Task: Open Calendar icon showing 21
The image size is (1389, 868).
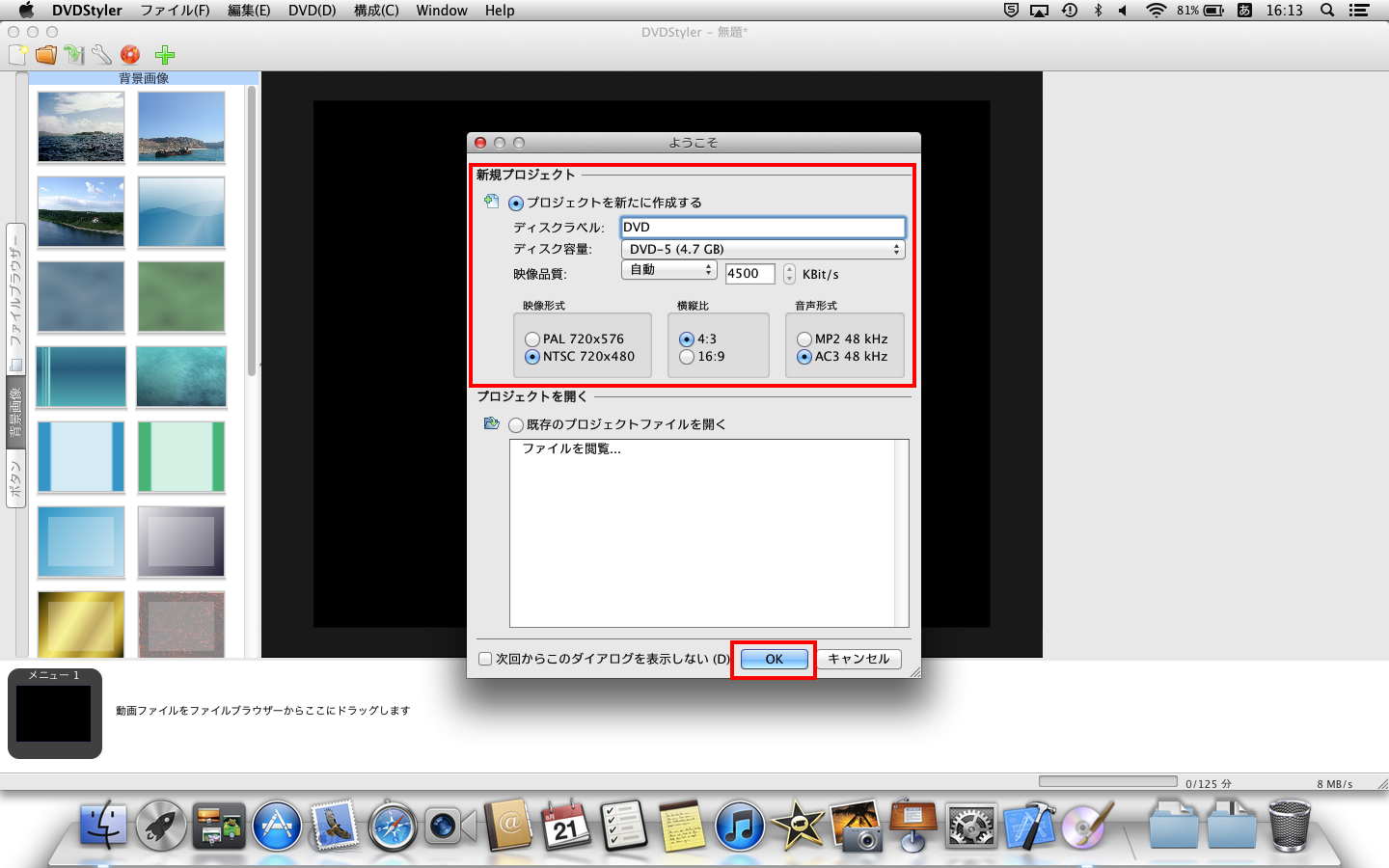Action: point(565,826)
